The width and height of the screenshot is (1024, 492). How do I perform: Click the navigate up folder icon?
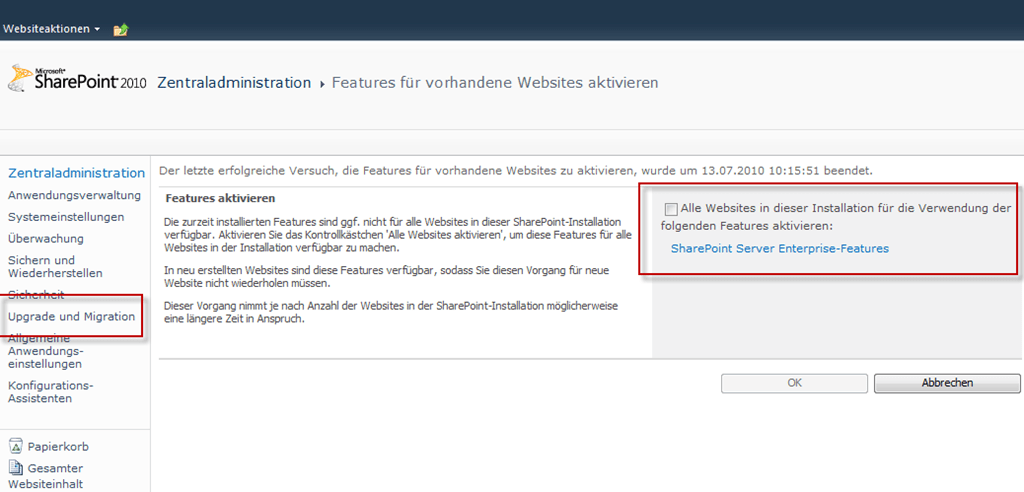coord(121,29)
